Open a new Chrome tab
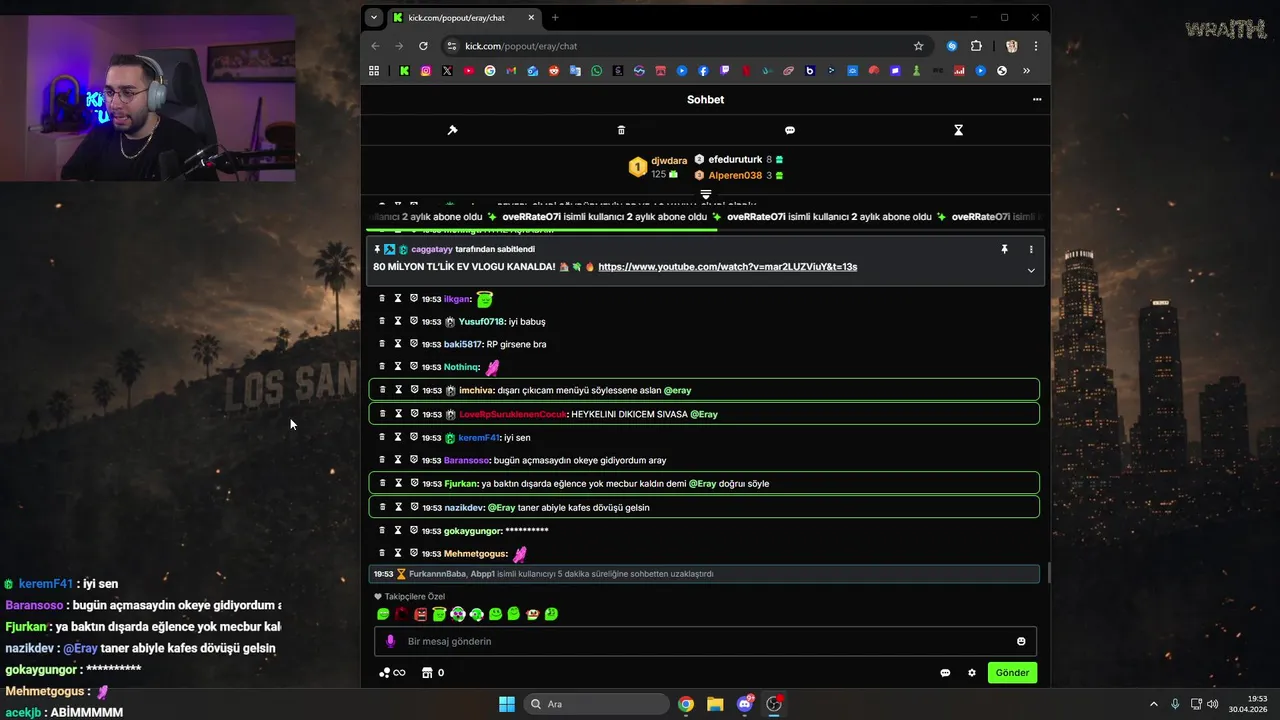Image resolution: width=1280 pixels, height=720 pixels. [x=555, y=17]
